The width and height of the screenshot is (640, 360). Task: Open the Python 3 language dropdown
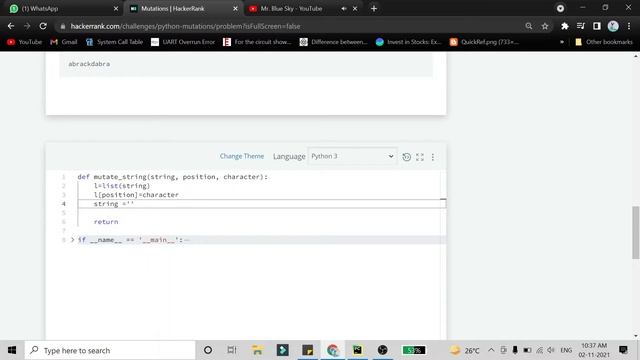(x=352, y=156)
